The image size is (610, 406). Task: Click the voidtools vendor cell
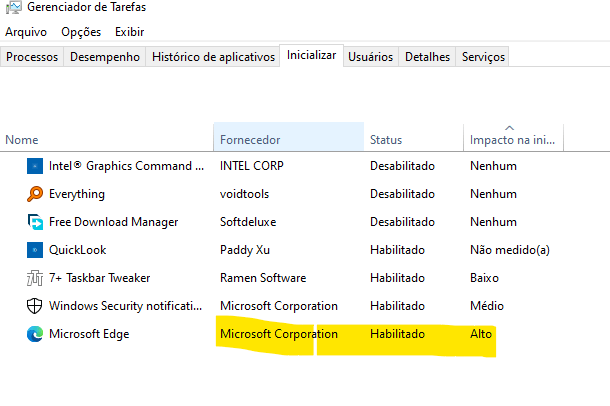pyautogui.click(x=244, y=194)
